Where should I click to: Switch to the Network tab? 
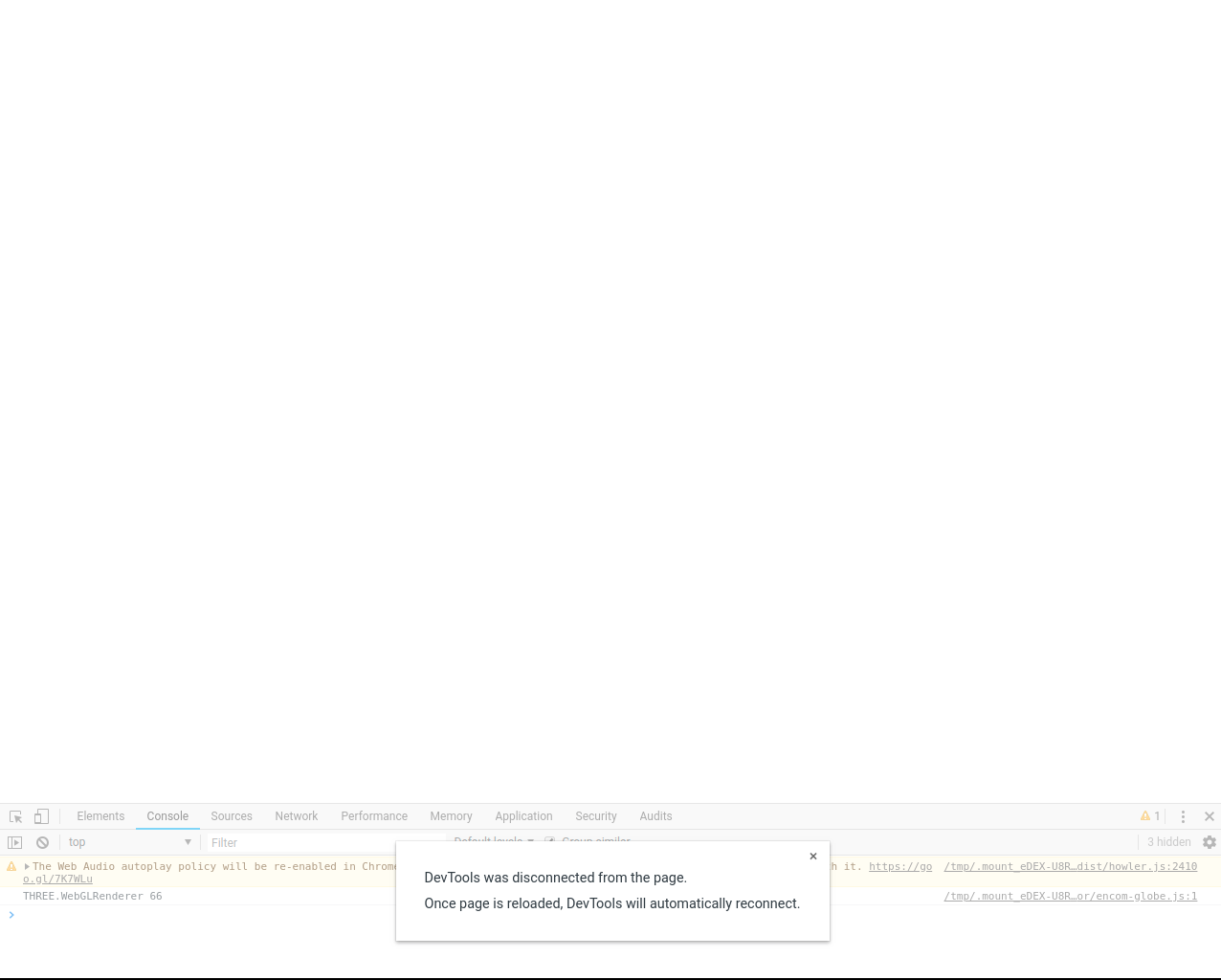tap(297, 816)
